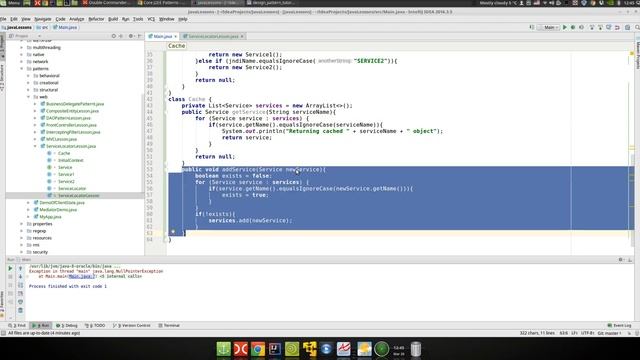Click UTF-8 encoding in status bar
Screen dimensions: 640x360
[587, 333]
